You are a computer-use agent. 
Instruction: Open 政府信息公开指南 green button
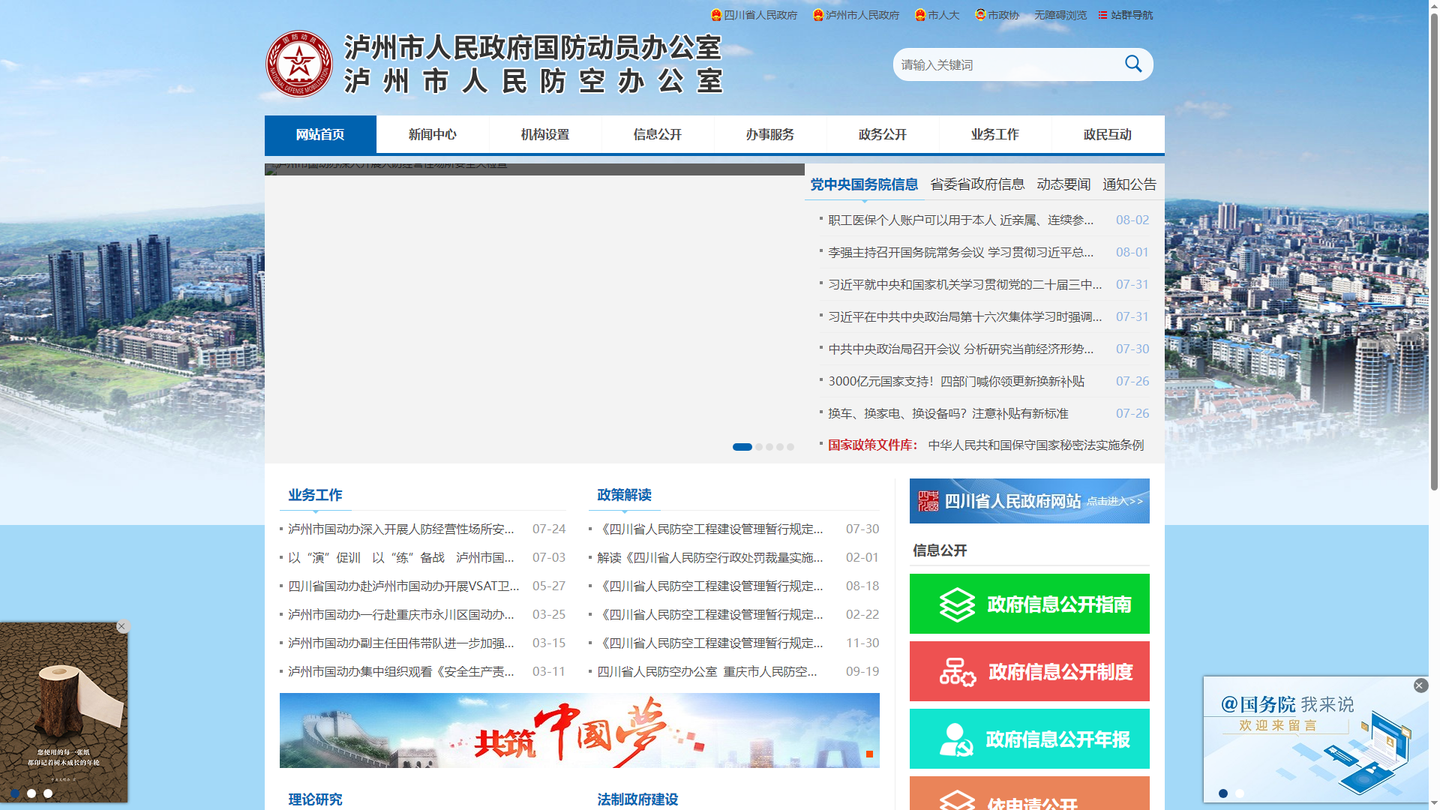click(x=1029, y=604)
